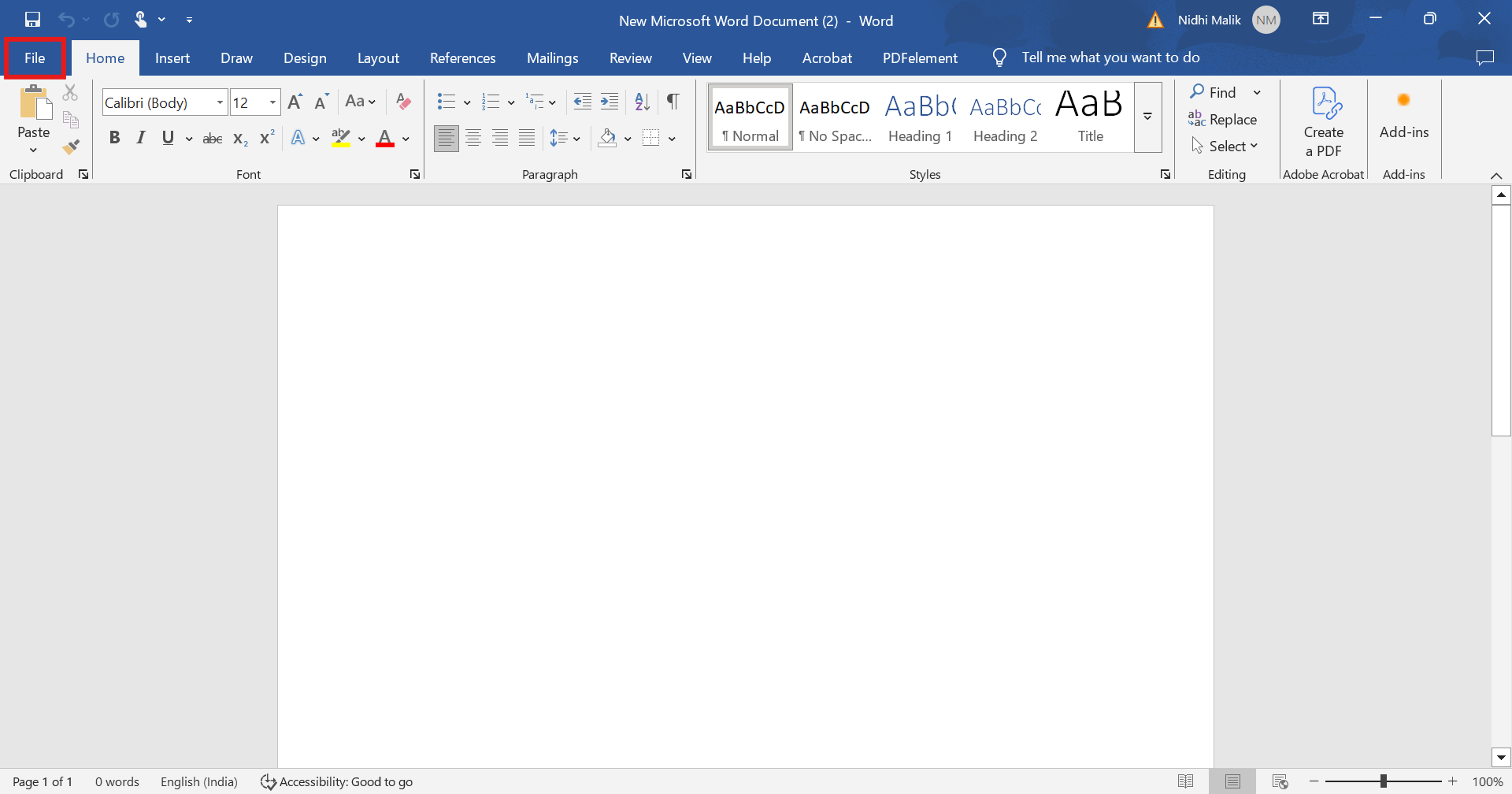Click the Clear All Formatting icon
1512x794 pixels.
[403, 102]
